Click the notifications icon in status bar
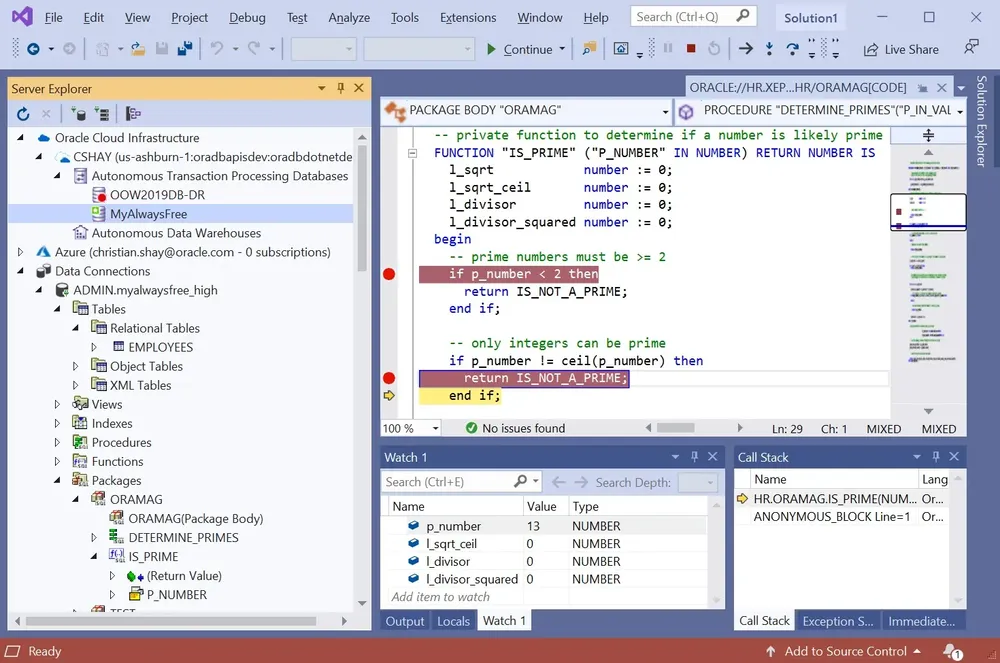 pyautogui.click(x=953, y=652)
